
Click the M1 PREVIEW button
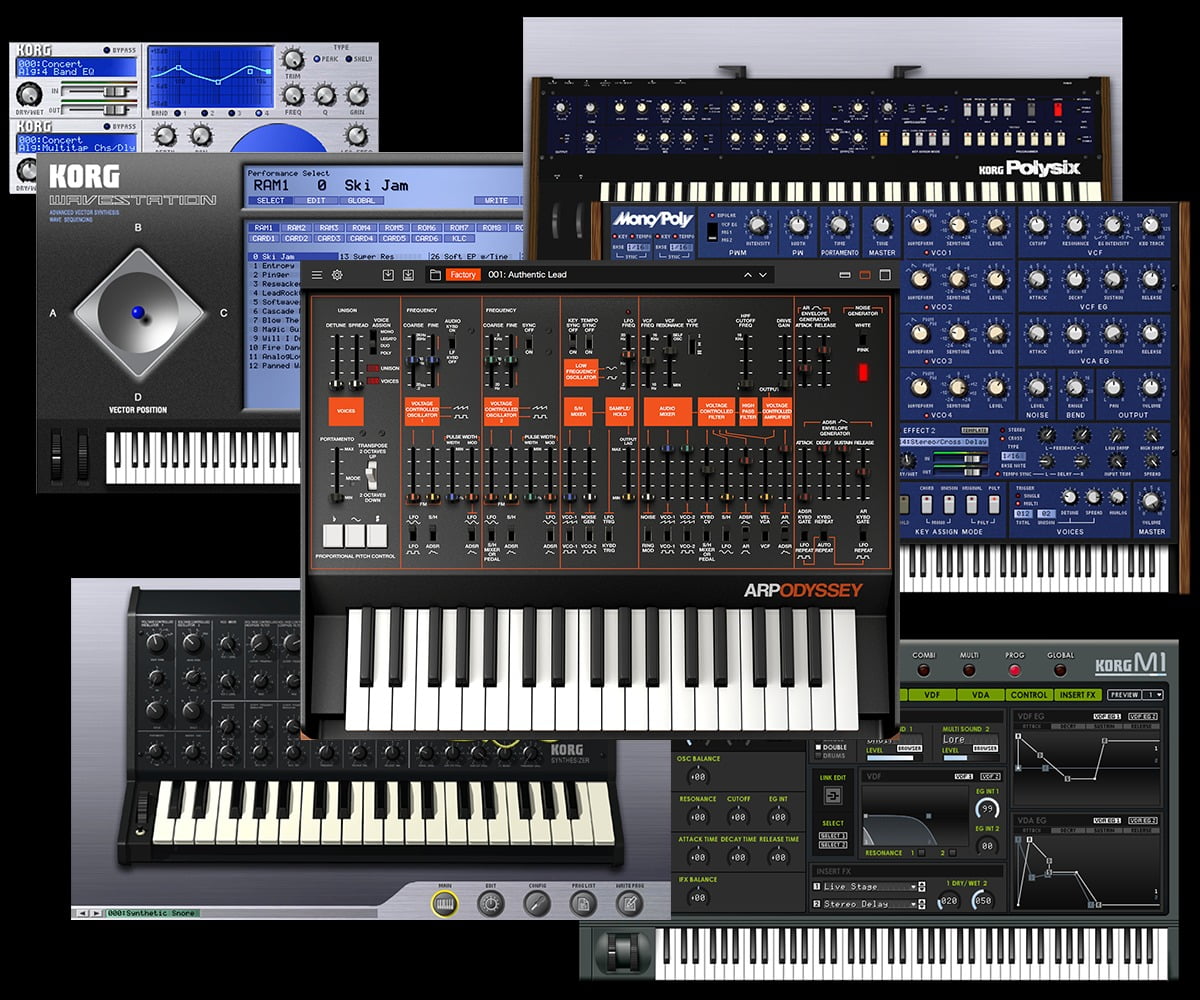[x=1124, y=694]
